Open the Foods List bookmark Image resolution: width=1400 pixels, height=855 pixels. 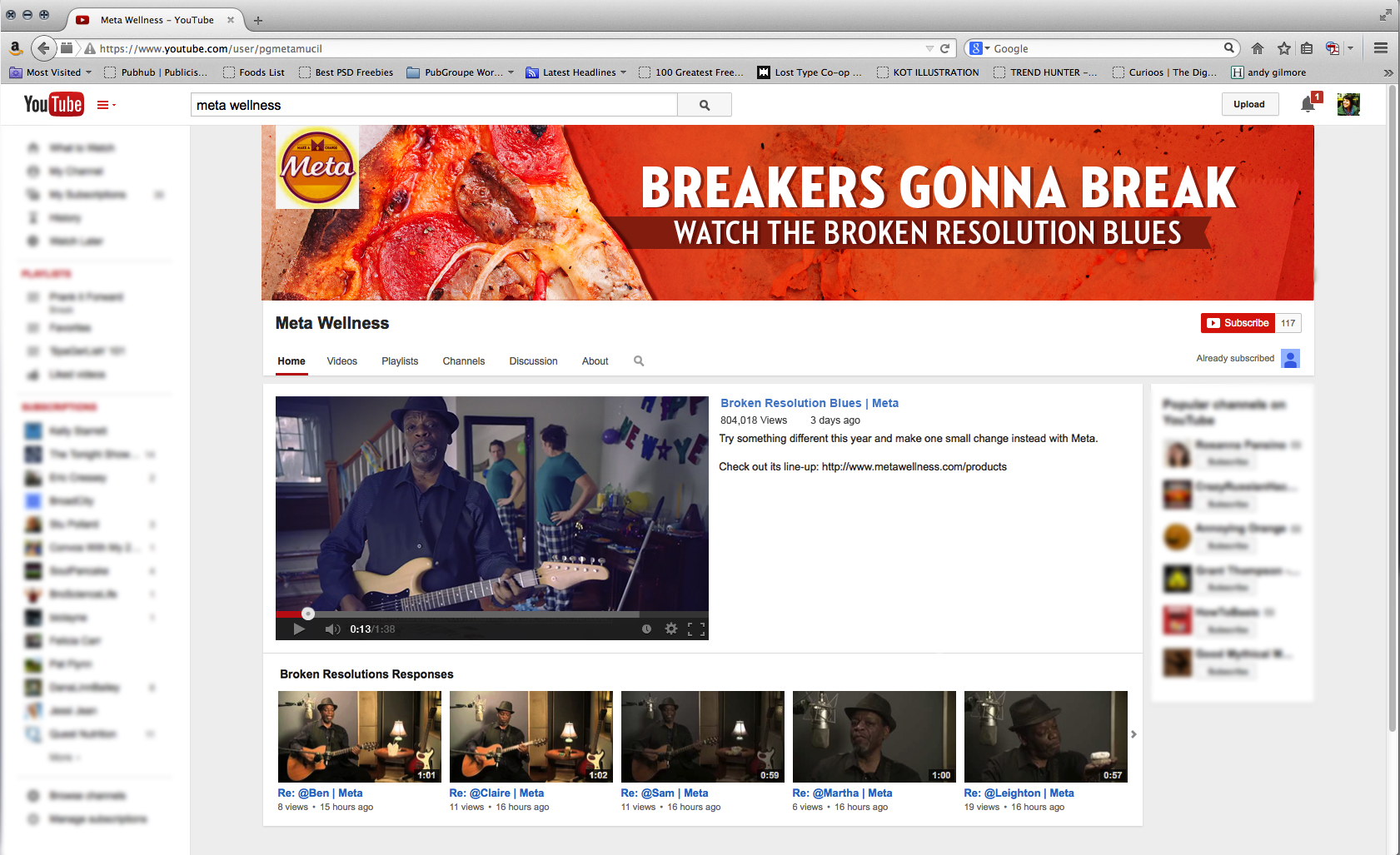[254, 72]
